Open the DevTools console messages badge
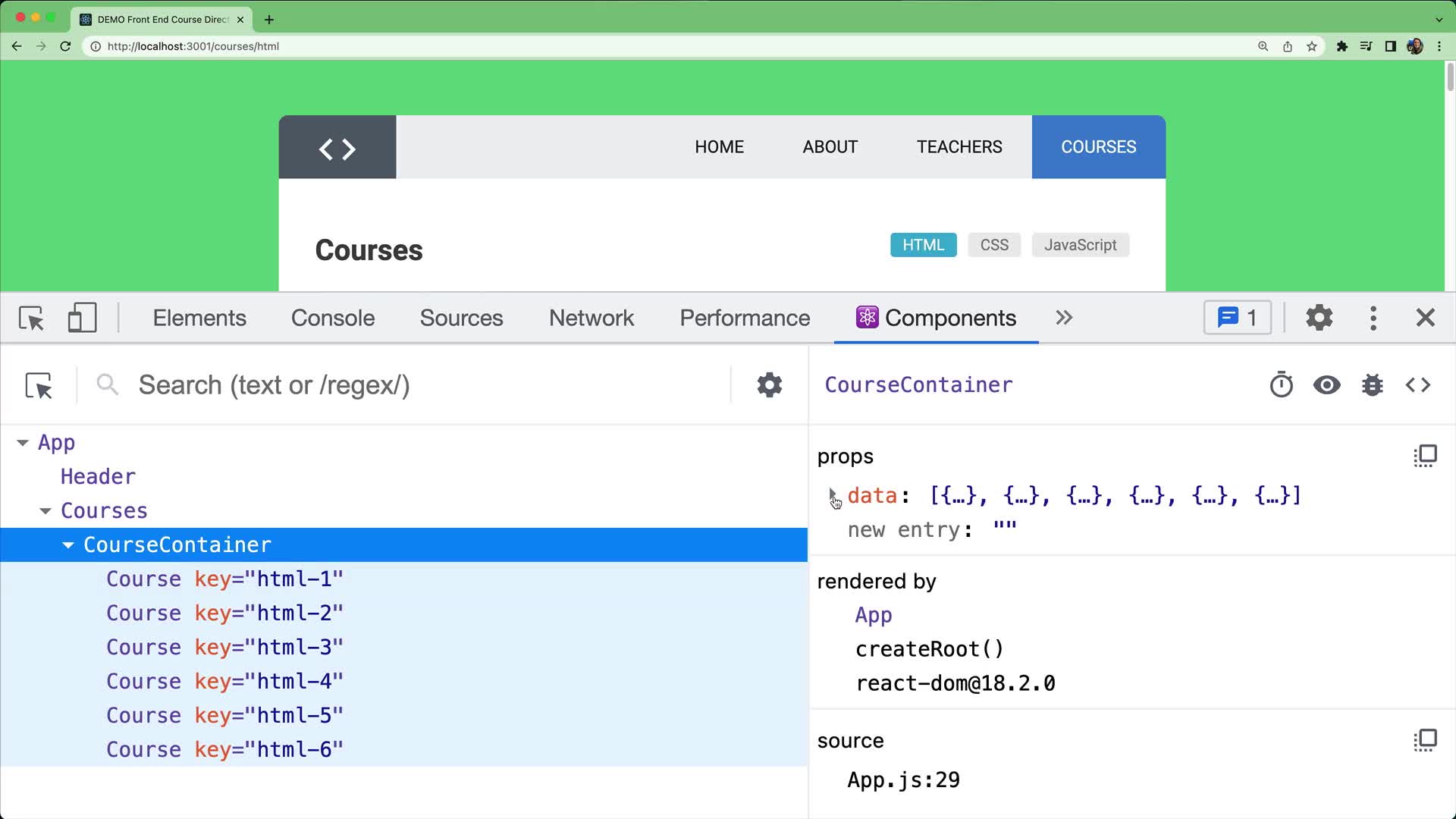 [1236, 318]
